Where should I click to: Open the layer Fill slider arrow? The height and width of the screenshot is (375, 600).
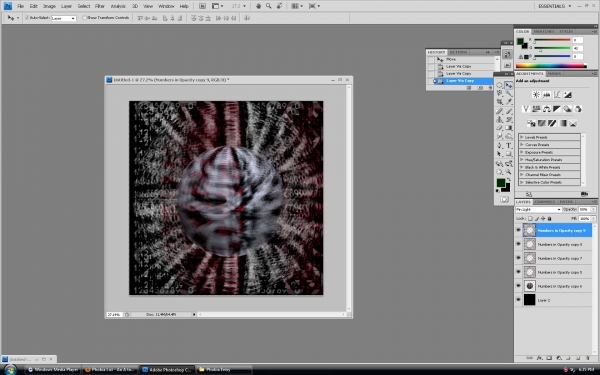pos(593,218)
